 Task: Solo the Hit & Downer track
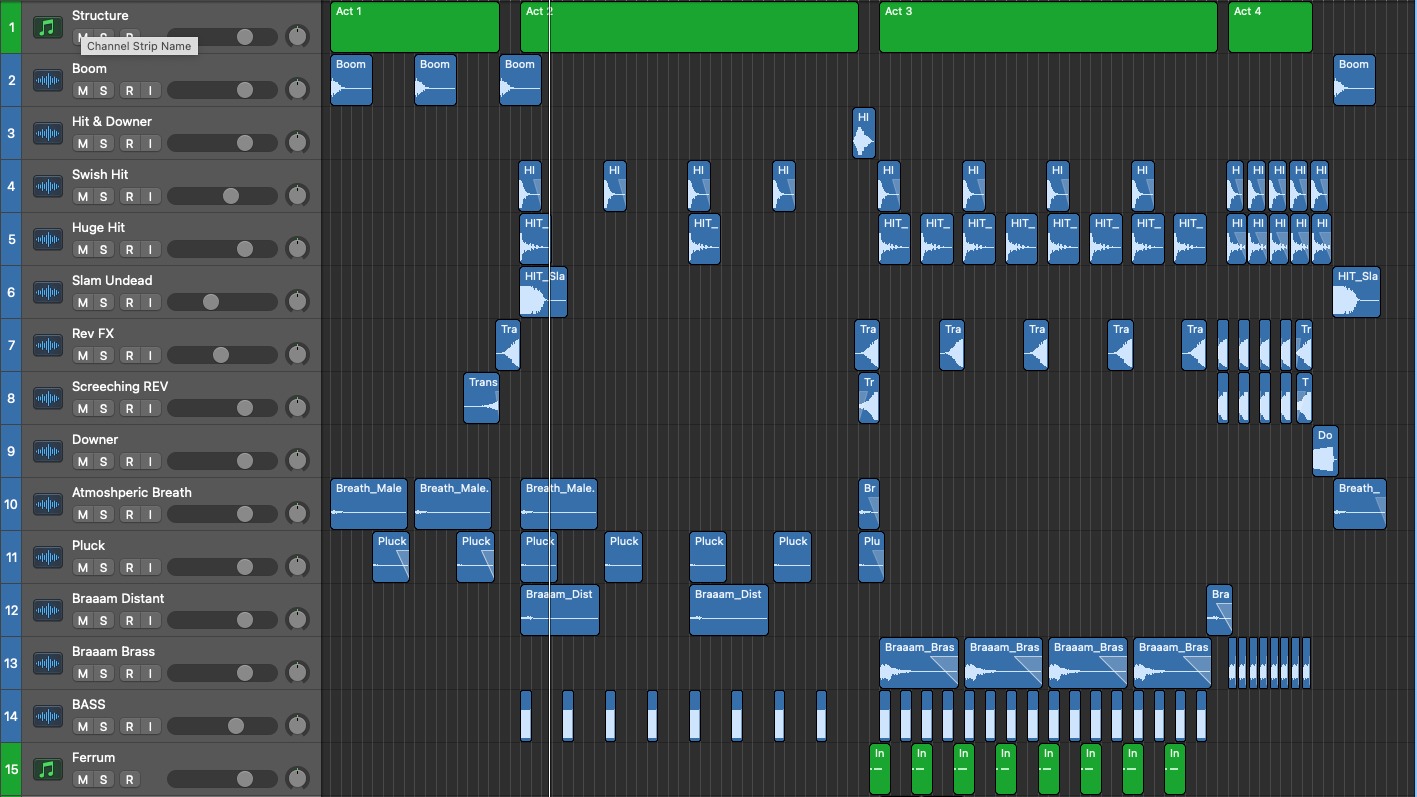[103, 144]
